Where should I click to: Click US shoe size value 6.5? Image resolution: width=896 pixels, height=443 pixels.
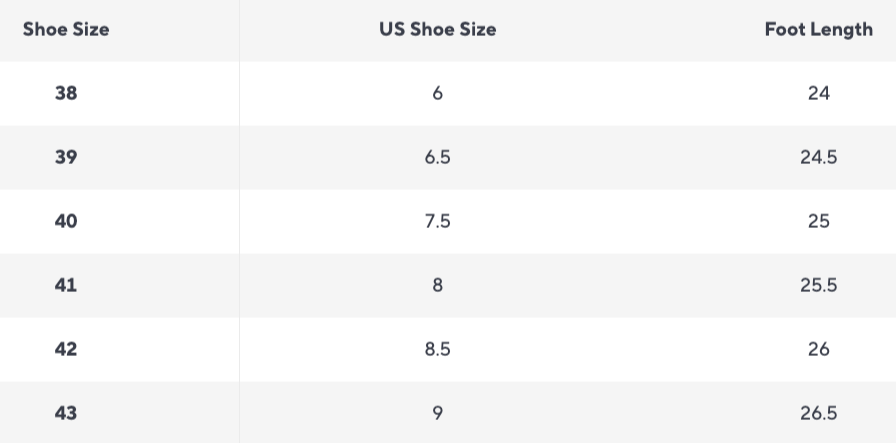coord(438,157)
